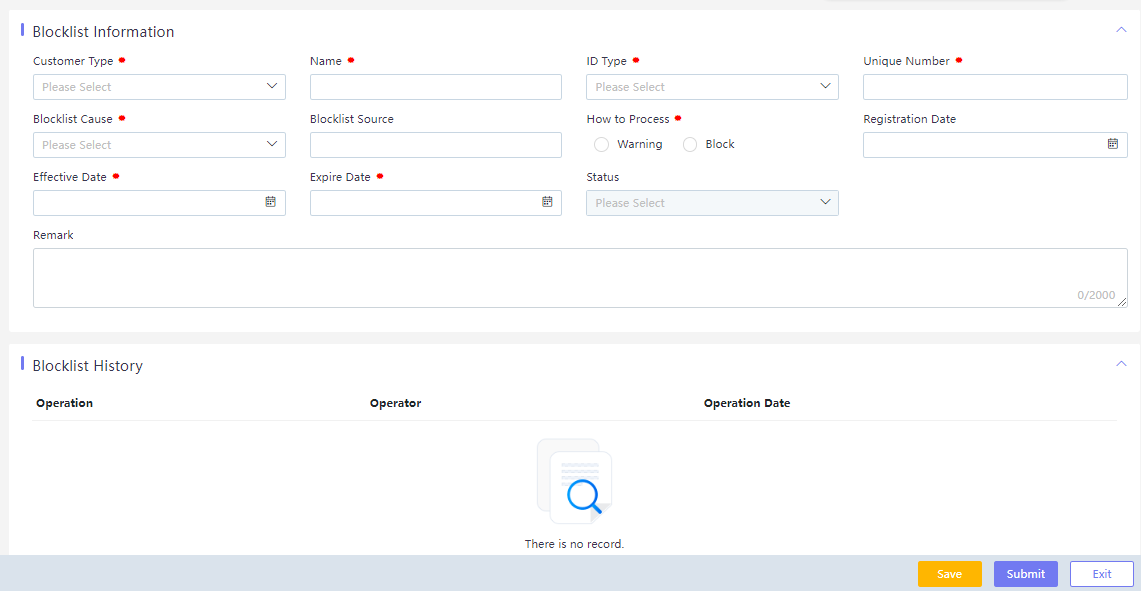The height and width of the screenshot is (591, 1141).
Task: Open the Status dropdown
Action: pos(712,203)
